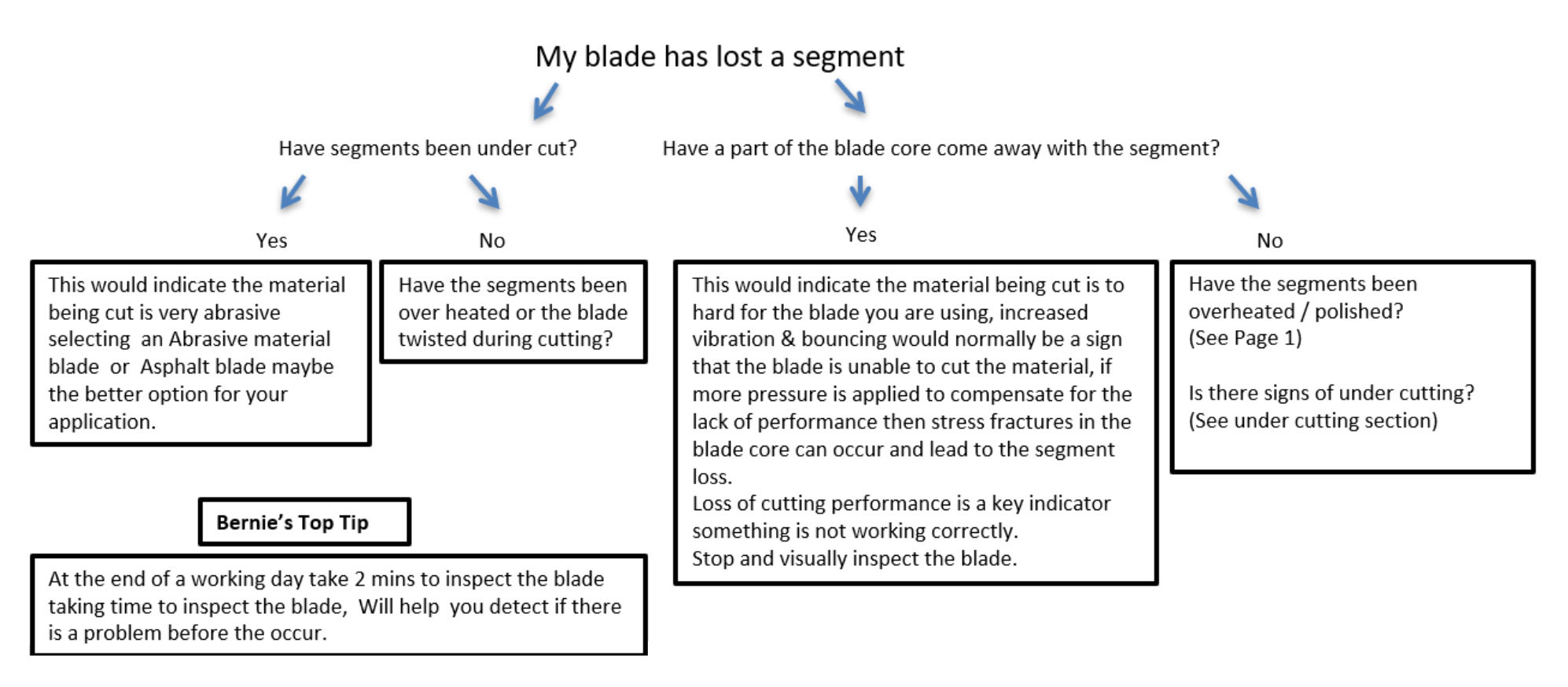Click the 'My blade has lost a segment' title
The image size is (1568, 687).
(x=720, y=57)
